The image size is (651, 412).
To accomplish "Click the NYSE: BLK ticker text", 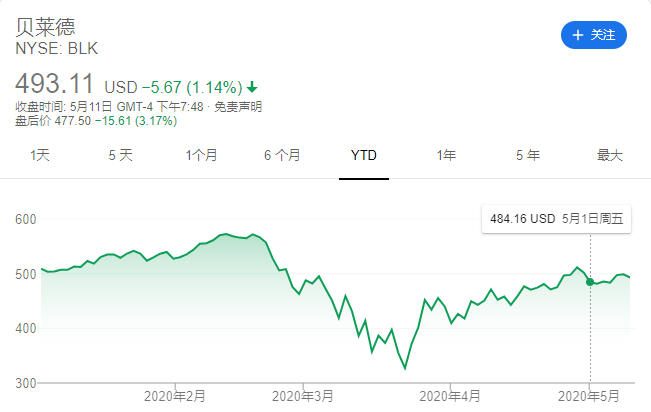I will pyautogui.click(x=57, y=47).
